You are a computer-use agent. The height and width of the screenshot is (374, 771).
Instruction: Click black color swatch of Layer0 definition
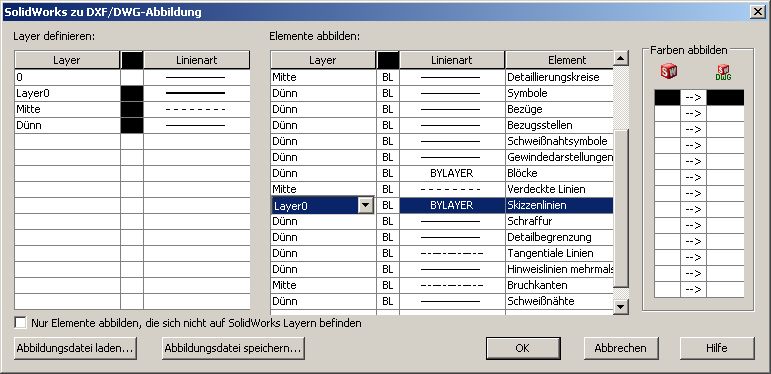pos(132,93)
